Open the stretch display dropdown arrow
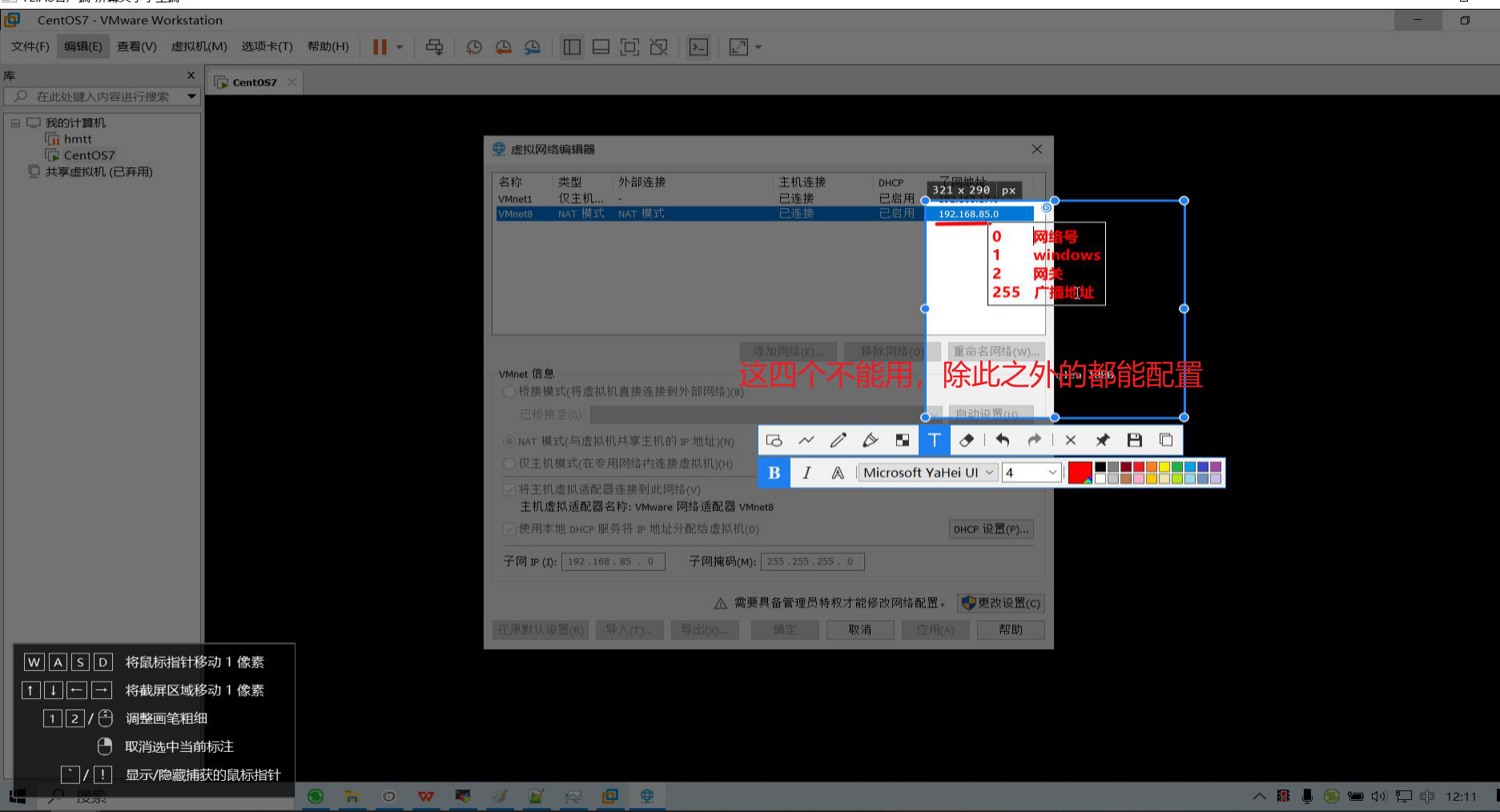The width and height of the screenshot is (1500, 812). coord(758,47)
